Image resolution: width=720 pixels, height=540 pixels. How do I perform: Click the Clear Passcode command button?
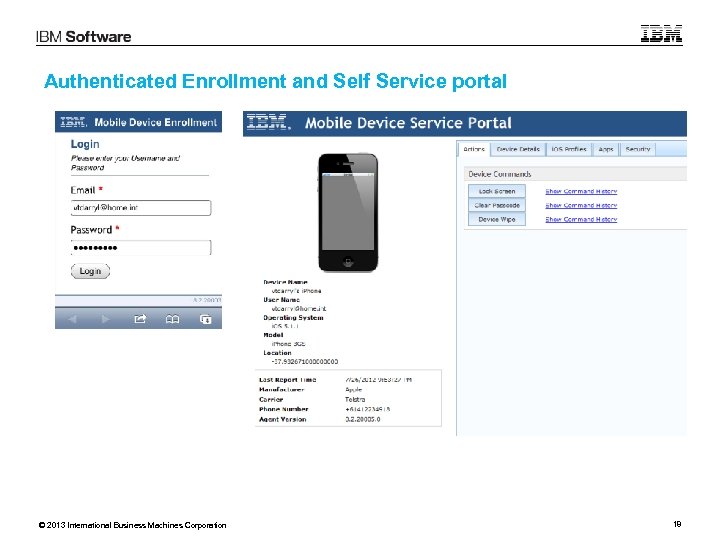coord(497,205)
